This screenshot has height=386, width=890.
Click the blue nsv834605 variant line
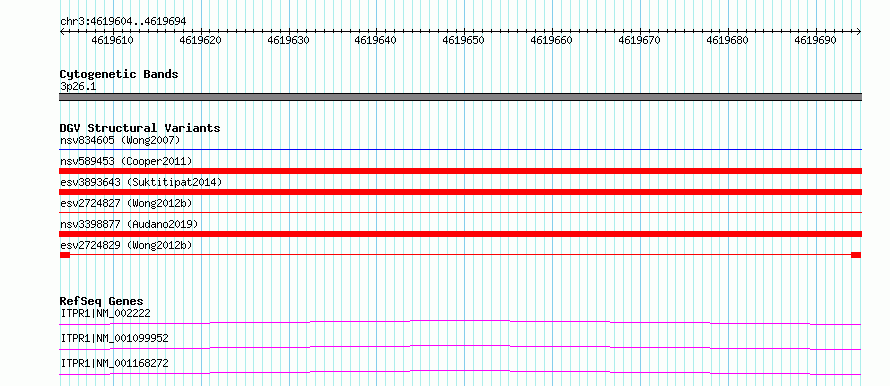coord(460,149)
